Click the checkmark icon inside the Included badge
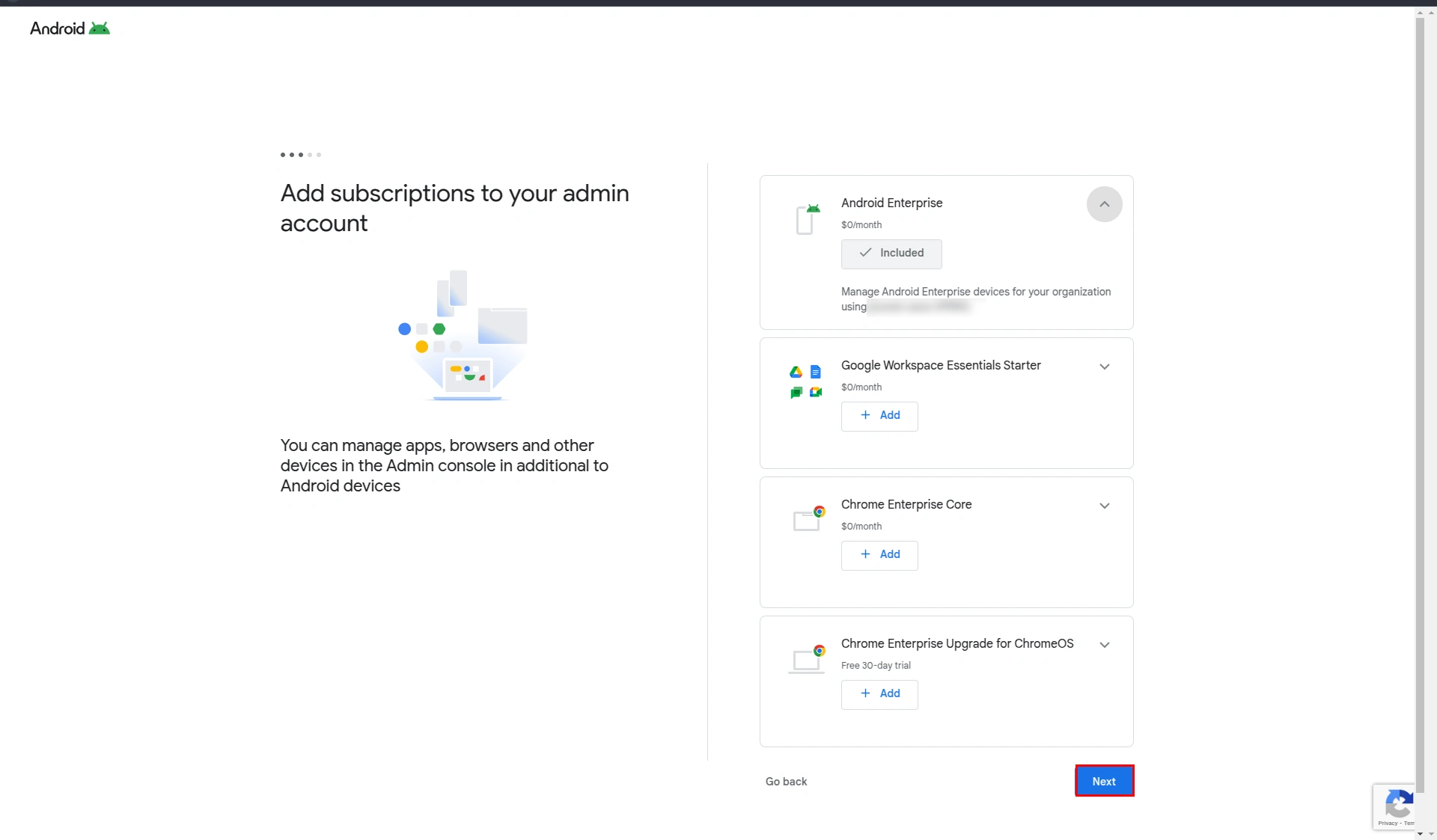The width and height of the screenshot is (1437, 840). (x=864, y=254)
